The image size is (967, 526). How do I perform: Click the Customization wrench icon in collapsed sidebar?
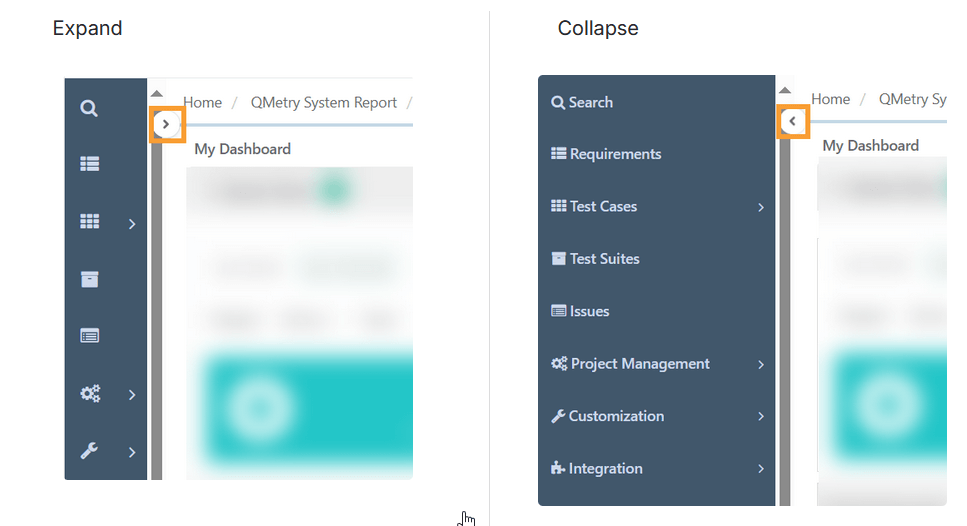coord(89,451)
